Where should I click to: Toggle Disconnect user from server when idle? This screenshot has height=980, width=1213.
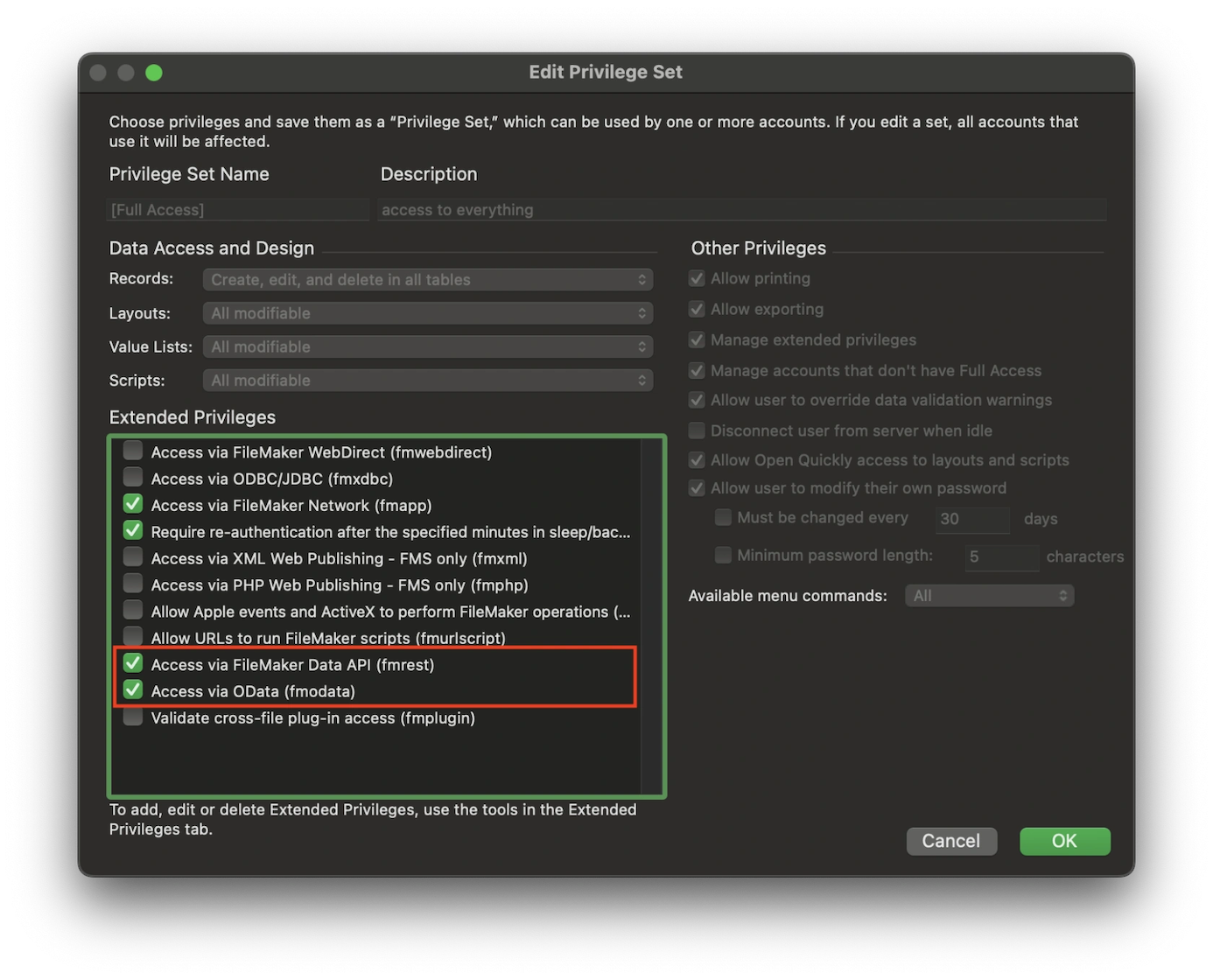tap(698, 430)
